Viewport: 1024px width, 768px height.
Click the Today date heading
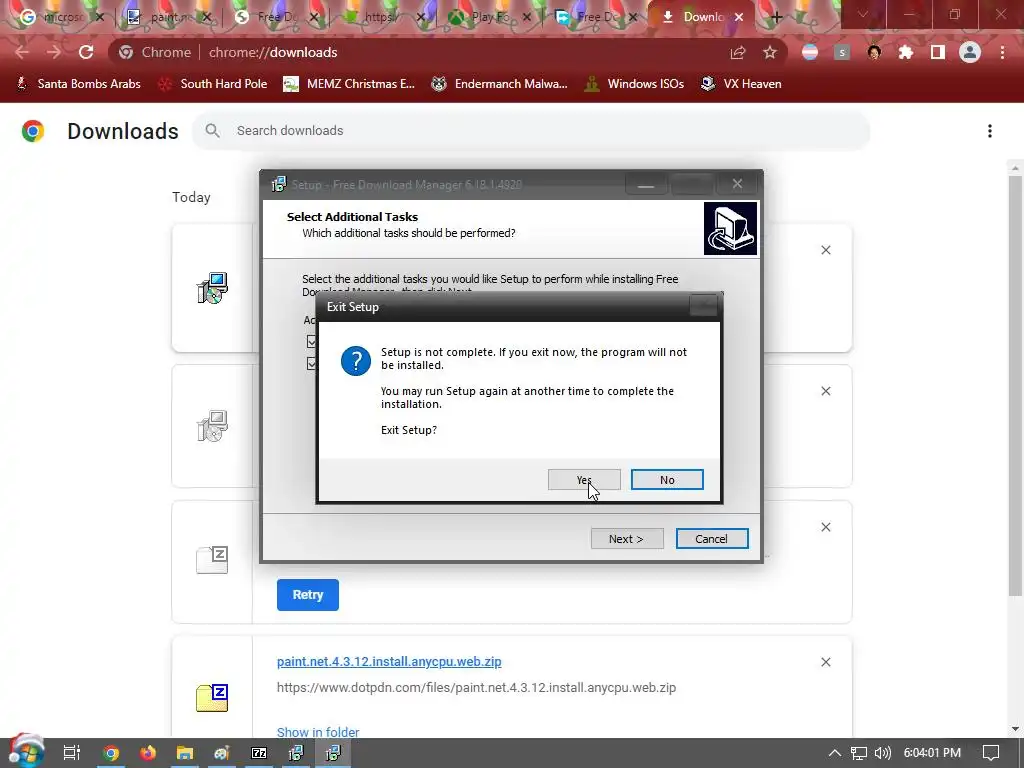[x=191, y=197]
